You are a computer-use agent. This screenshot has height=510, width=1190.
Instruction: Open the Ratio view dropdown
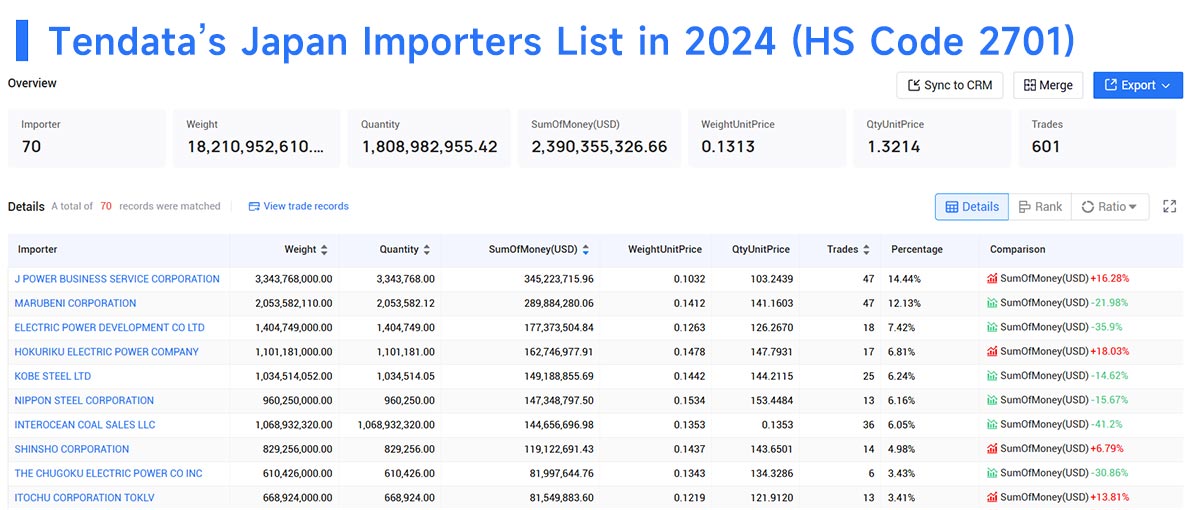coord(1110,206)
